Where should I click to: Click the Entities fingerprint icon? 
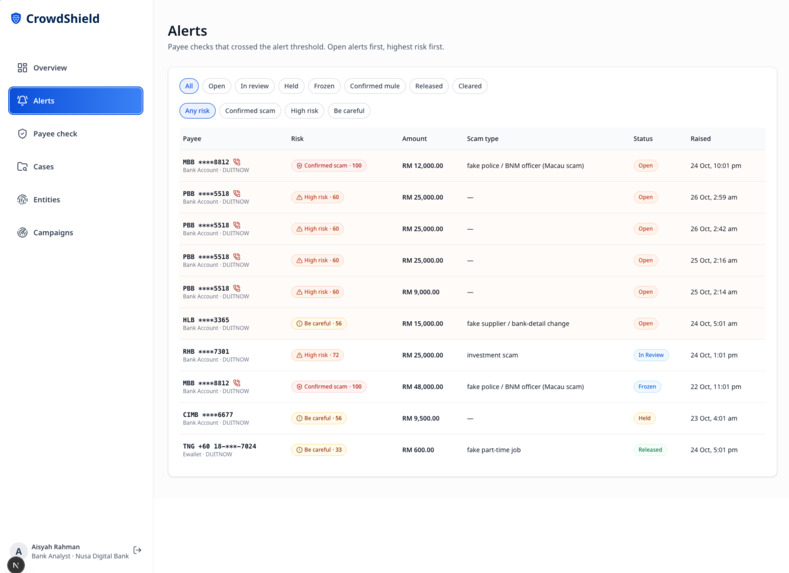point(22,199)
